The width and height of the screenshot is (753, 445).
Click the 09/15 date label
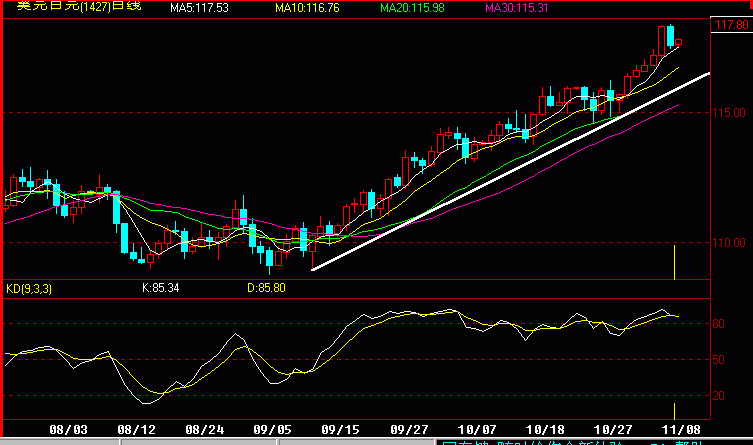340,430
